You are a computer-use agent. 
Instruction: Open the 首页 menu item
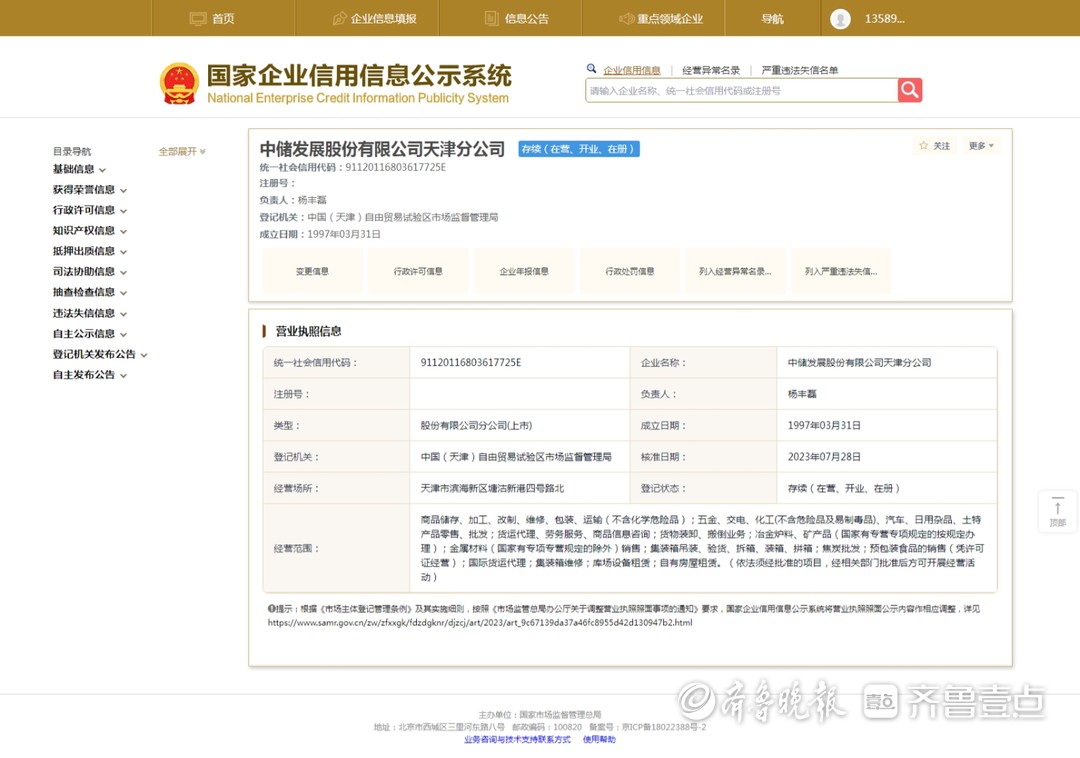[223, 19]
